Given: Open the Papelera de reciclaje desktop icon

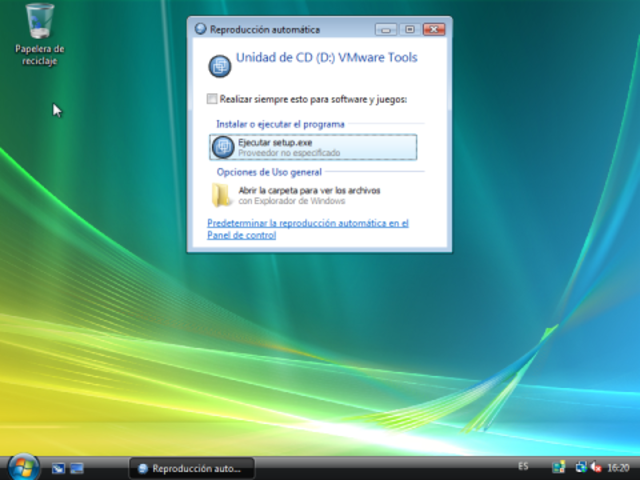Looking at the screenshot, I should (x=40, y=35).
